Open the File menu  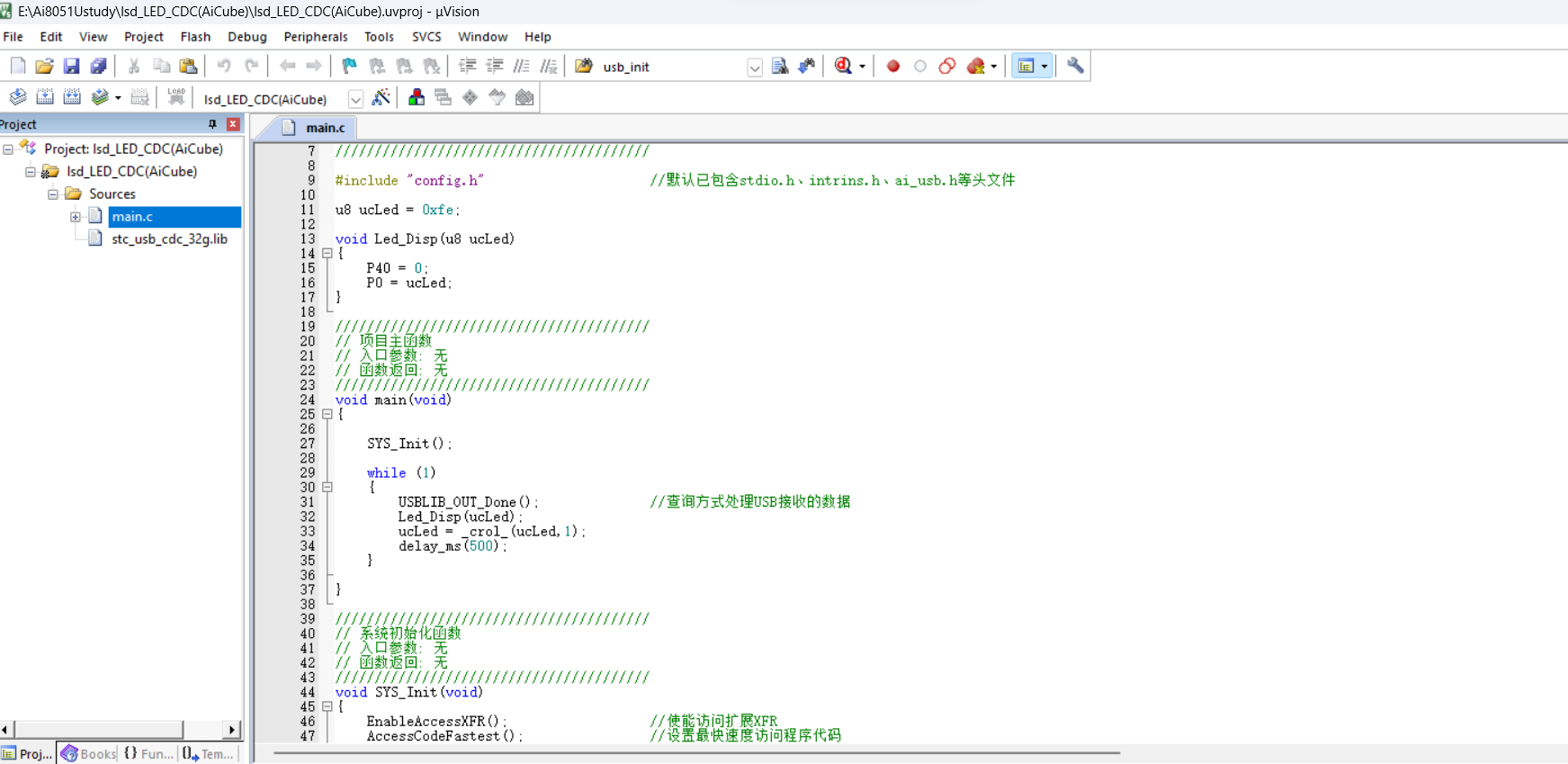13,37
